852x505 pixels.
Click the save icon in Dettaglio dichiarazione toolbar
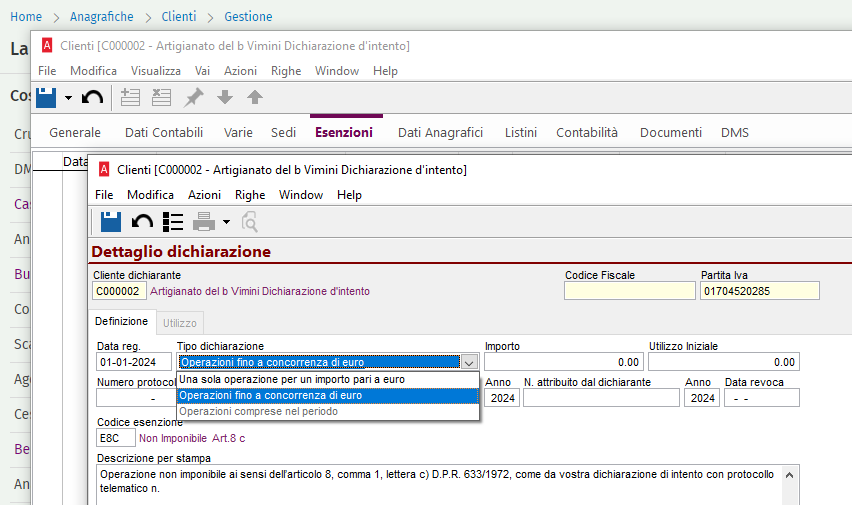coord(111,222)
